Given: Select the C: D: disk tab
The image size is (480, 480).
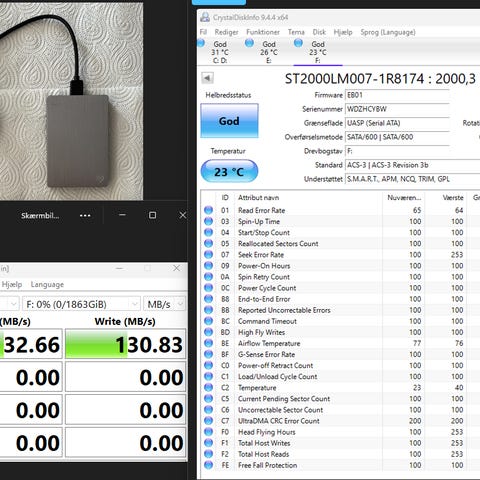Looking at the screenshot, I should [220, 52].
